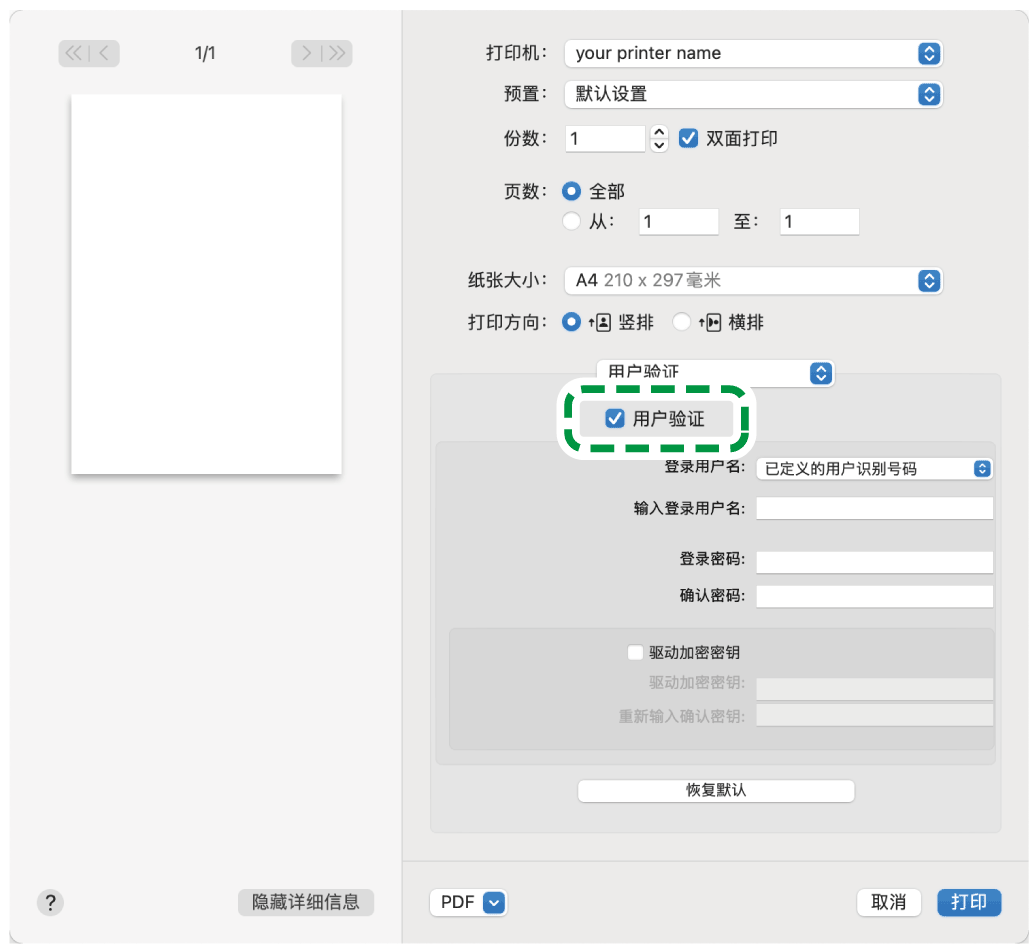Open the 登录用户名 dropdown menu

[874, 468]
